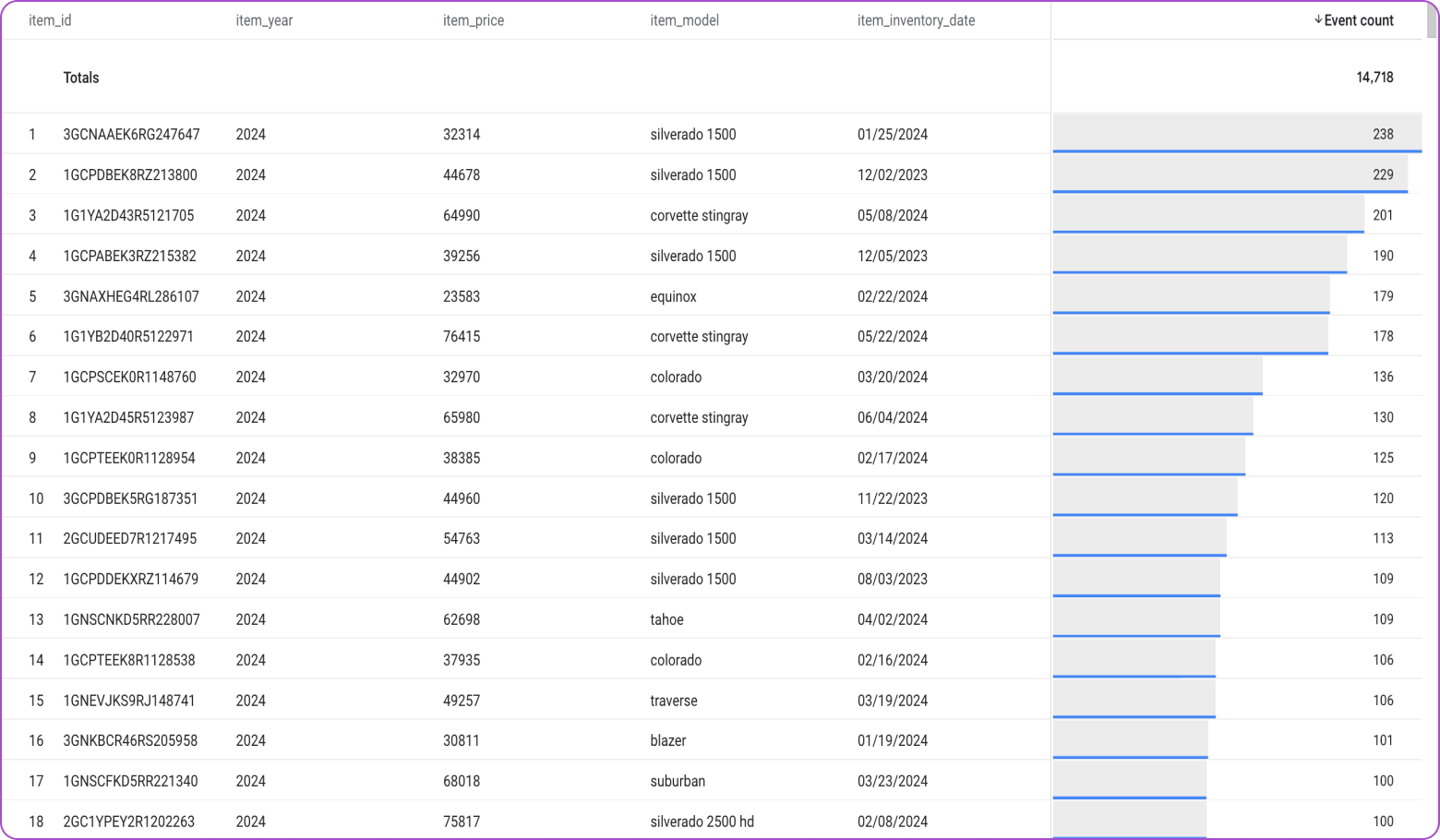
Task: Select item ID 1GCPABEK3RZ215382
Action: [x=129, y=257]
